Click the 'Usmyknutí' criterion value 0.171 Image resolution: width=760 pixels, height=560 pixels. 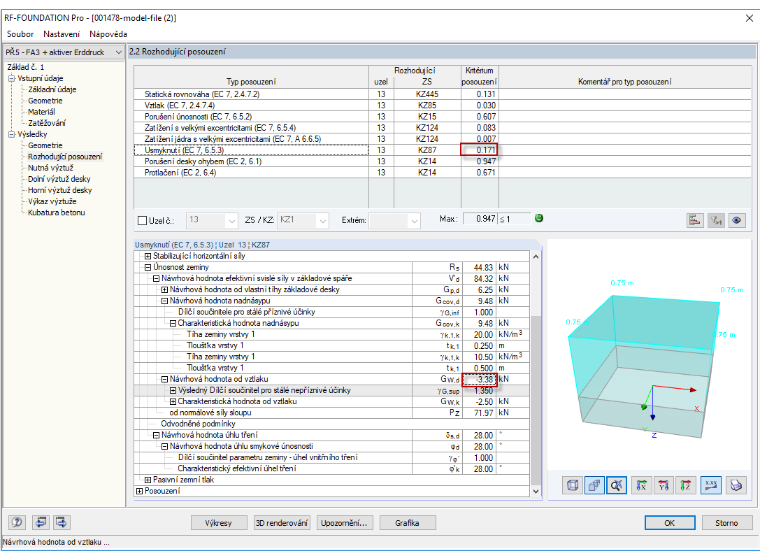479,150
